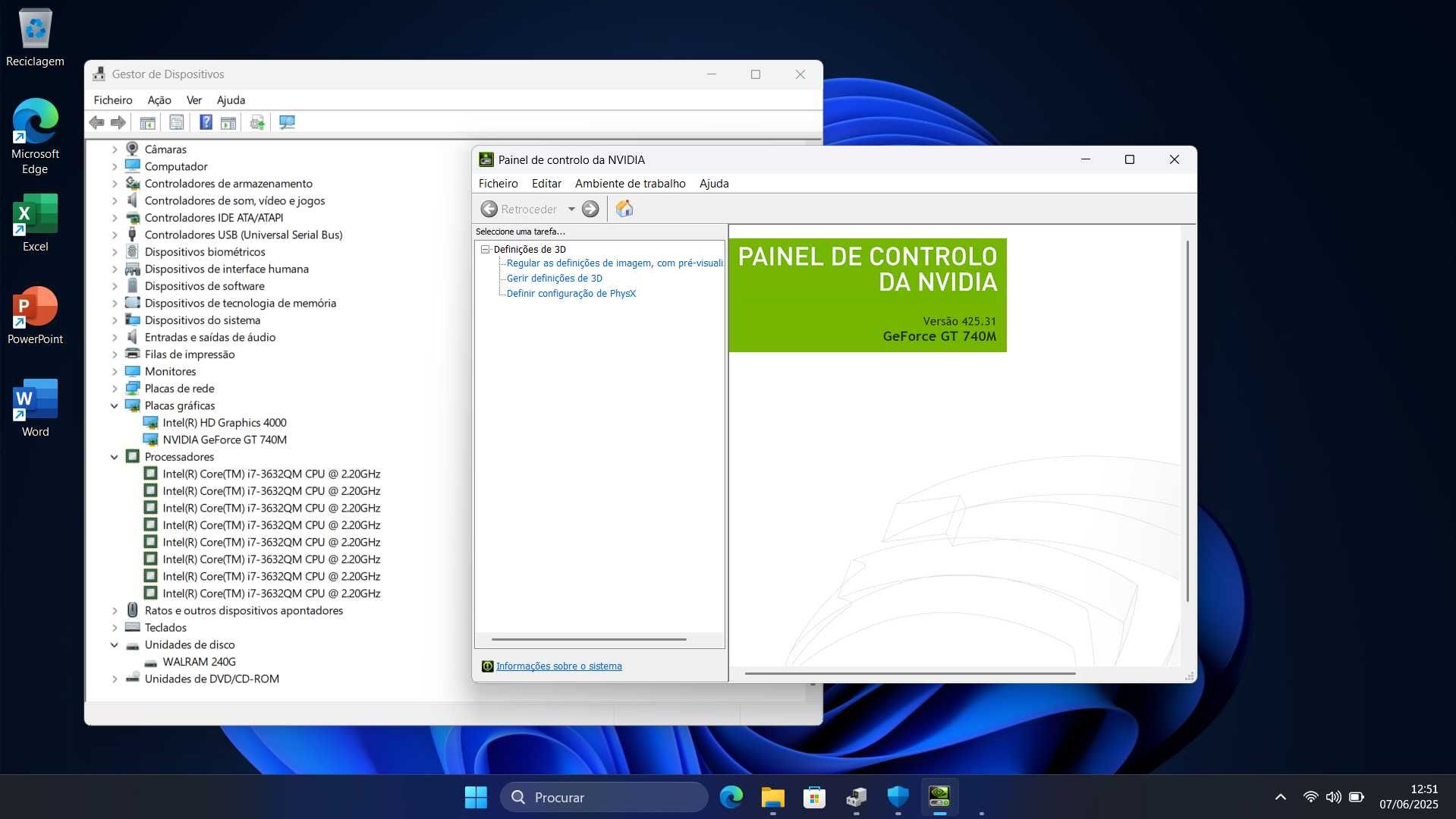Viewport: 1456px width, 819px height.
Task: Show hidden icons chevron in system tray
Action: (x=1281, y=797)
